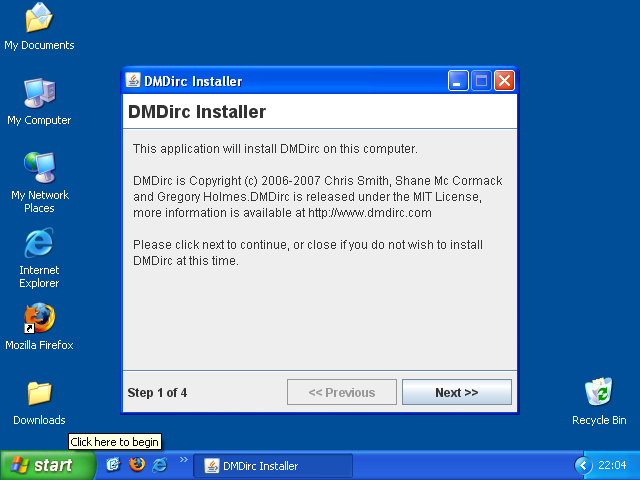This screenshot has height=480, width=640.
Task: Launch Internet Explorer from quick launch bar
Action: (x=160, y=465)
